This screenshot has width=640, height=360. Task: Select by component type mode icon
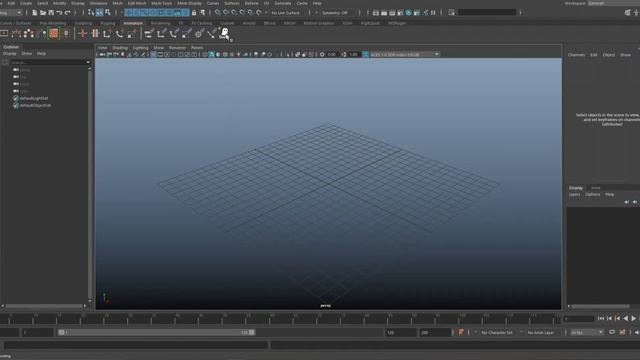[x=108, y=13]
